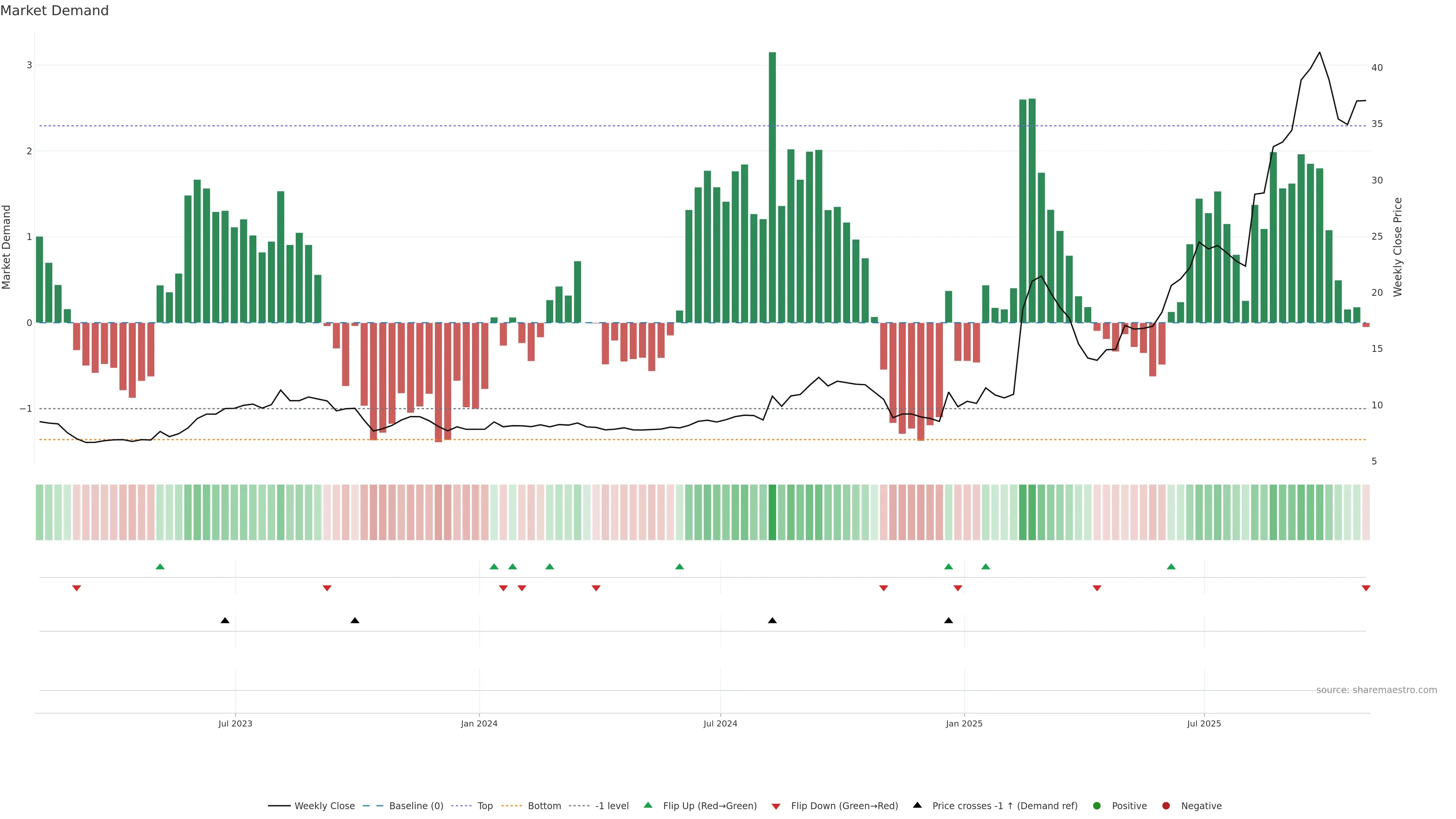Click the red Negative circle legend icon
The width and height of the screenshot is (1456, 819).
coord(1166,805)
